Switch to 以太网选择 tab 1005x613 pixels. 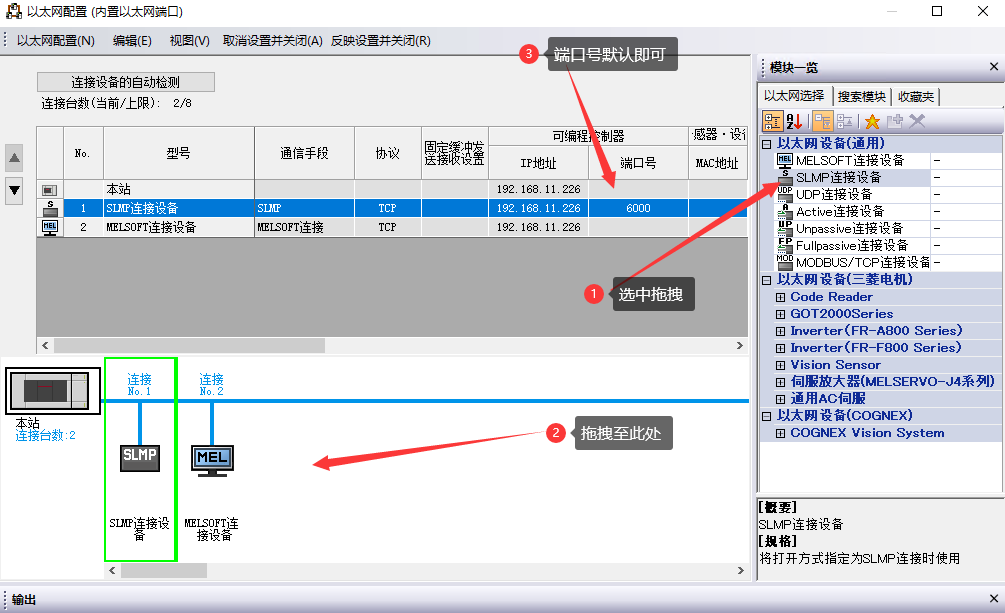[x=794, y=96]
